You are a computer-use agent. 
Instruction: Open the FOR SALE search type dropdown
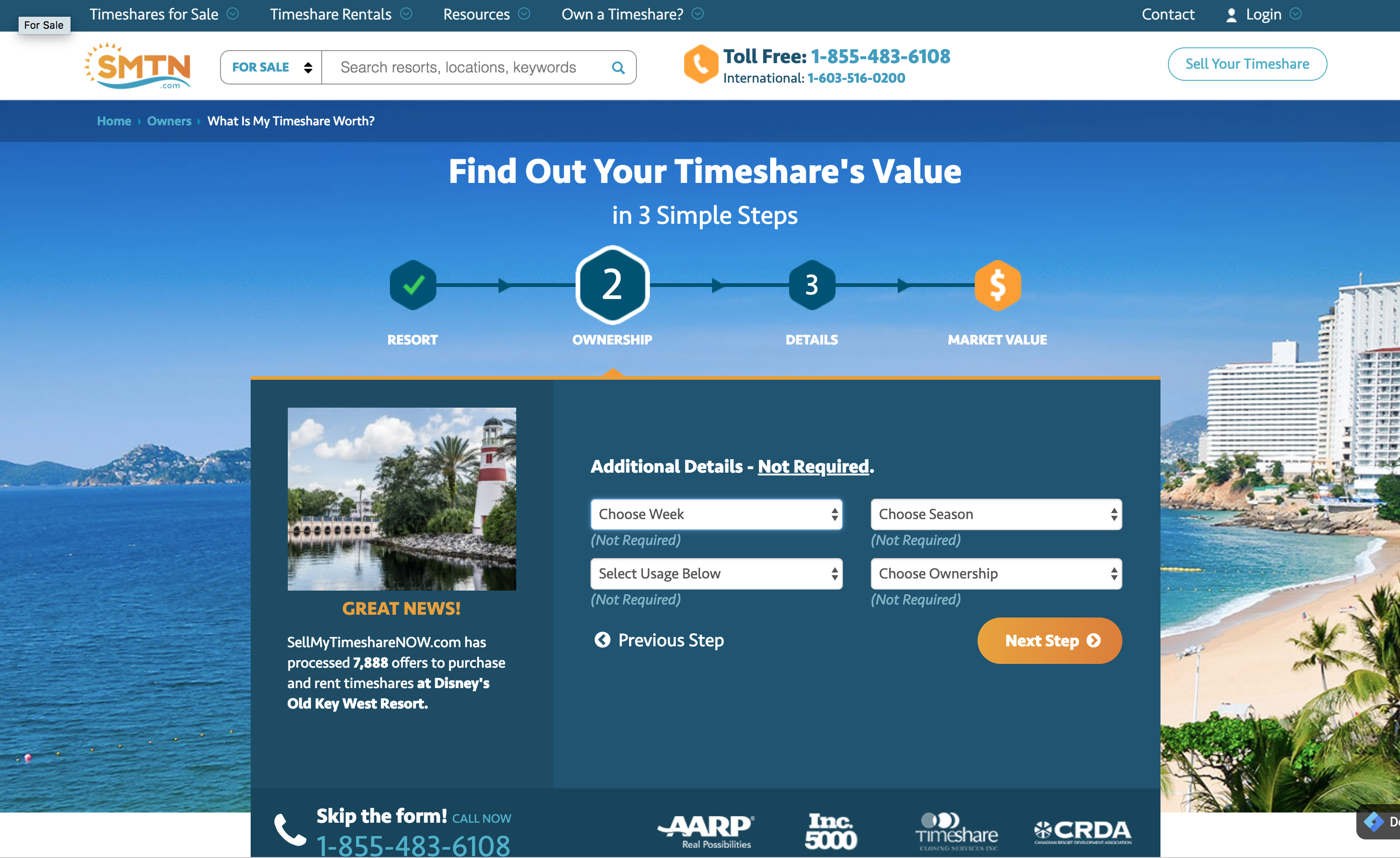pyautogui.click(x=271, y=68)
